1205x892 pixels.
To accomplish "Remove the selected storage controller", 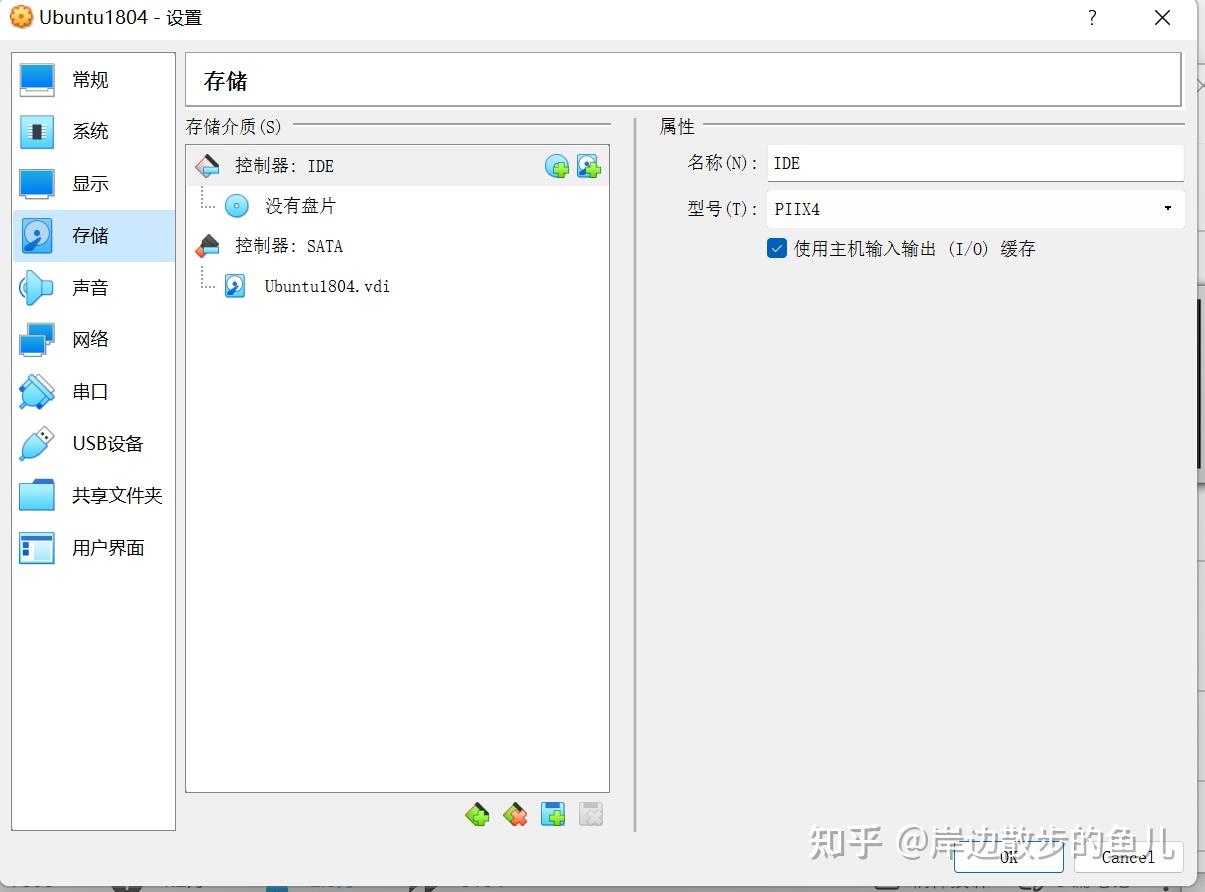I will (516, 815).
